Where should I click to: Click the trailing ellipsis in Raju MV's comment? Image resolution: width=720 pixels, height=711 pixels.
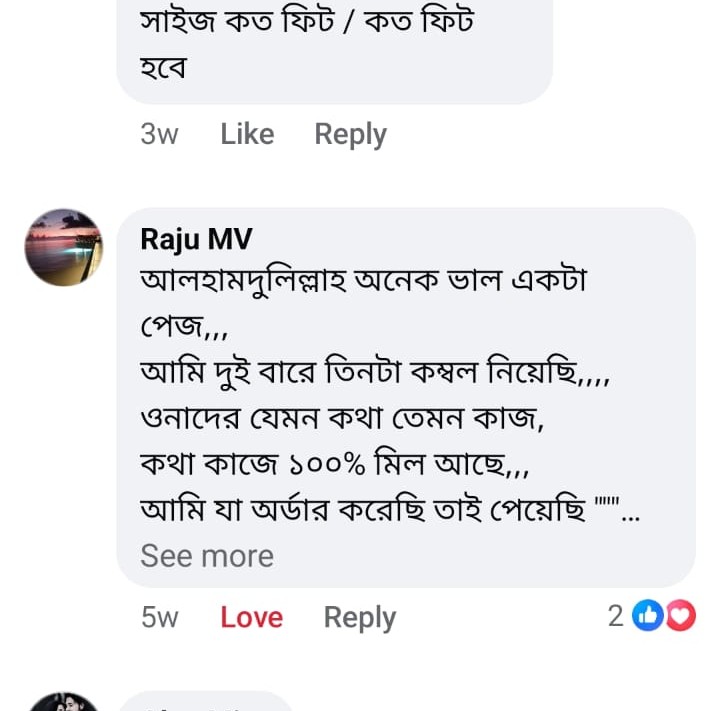tap(630, 512)
